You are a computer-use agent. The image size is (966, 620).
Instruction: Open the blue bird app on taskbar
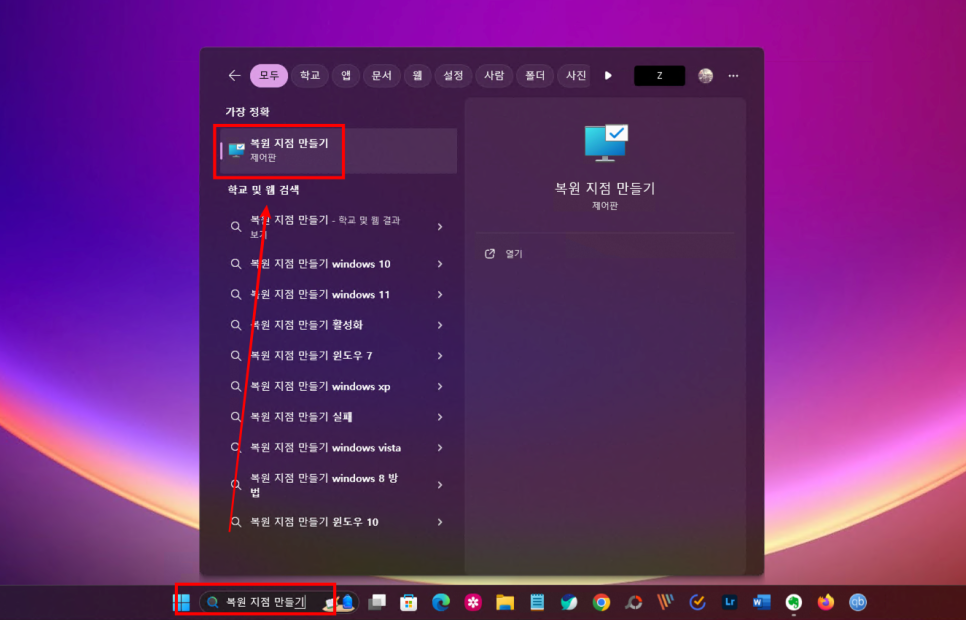click(569, 602)
